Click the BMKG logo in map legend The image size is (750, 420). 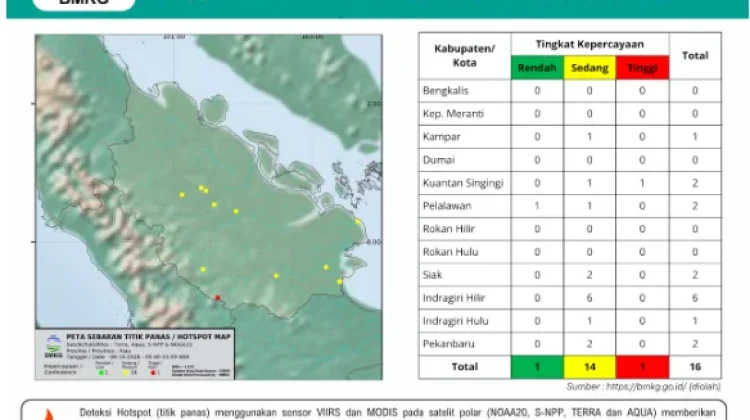[53, 346]
